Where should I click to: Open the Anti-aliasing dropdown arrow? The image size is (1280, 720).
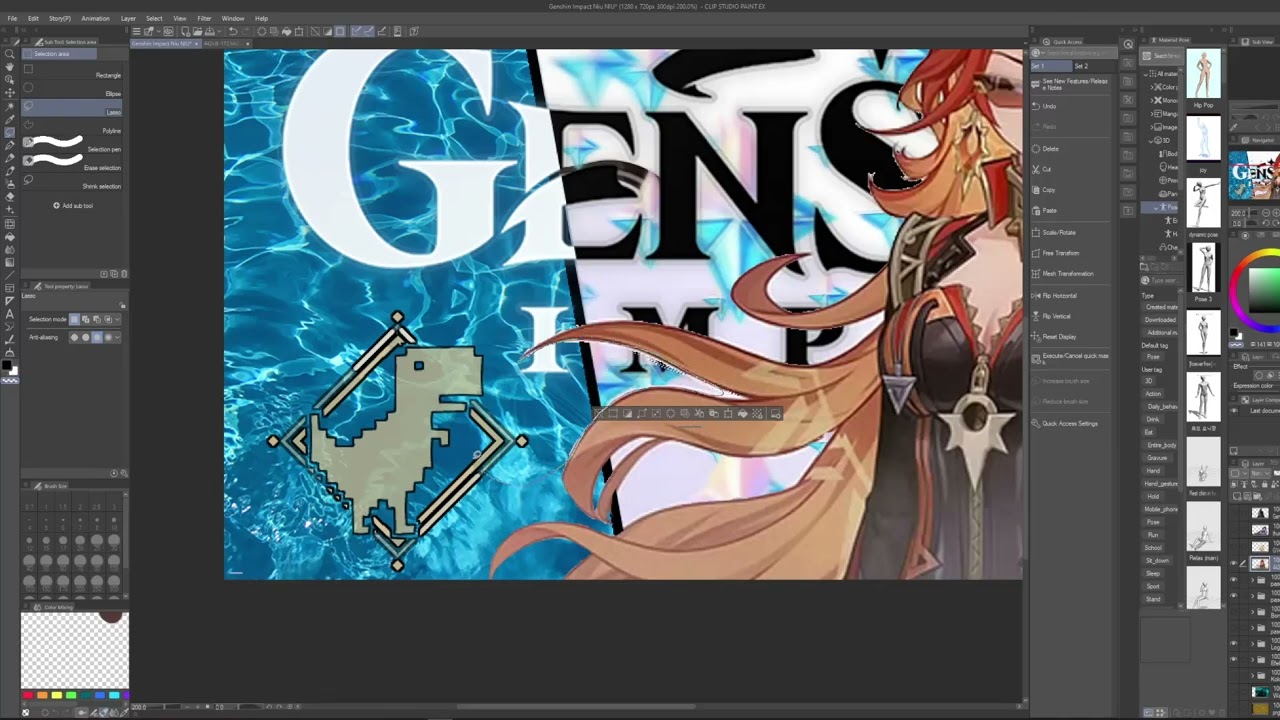click(x=117, y=337)
